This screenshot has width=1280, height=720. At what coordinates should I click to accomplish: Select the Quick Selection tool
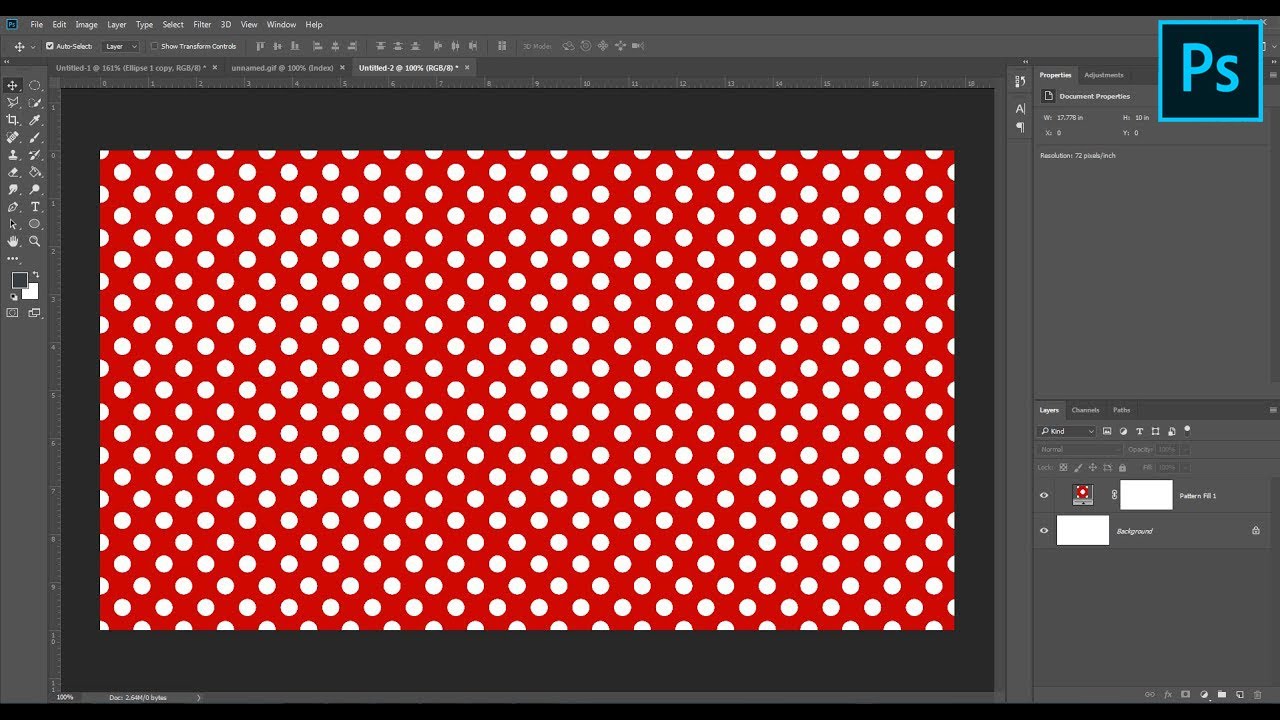[x=35, y=103]
